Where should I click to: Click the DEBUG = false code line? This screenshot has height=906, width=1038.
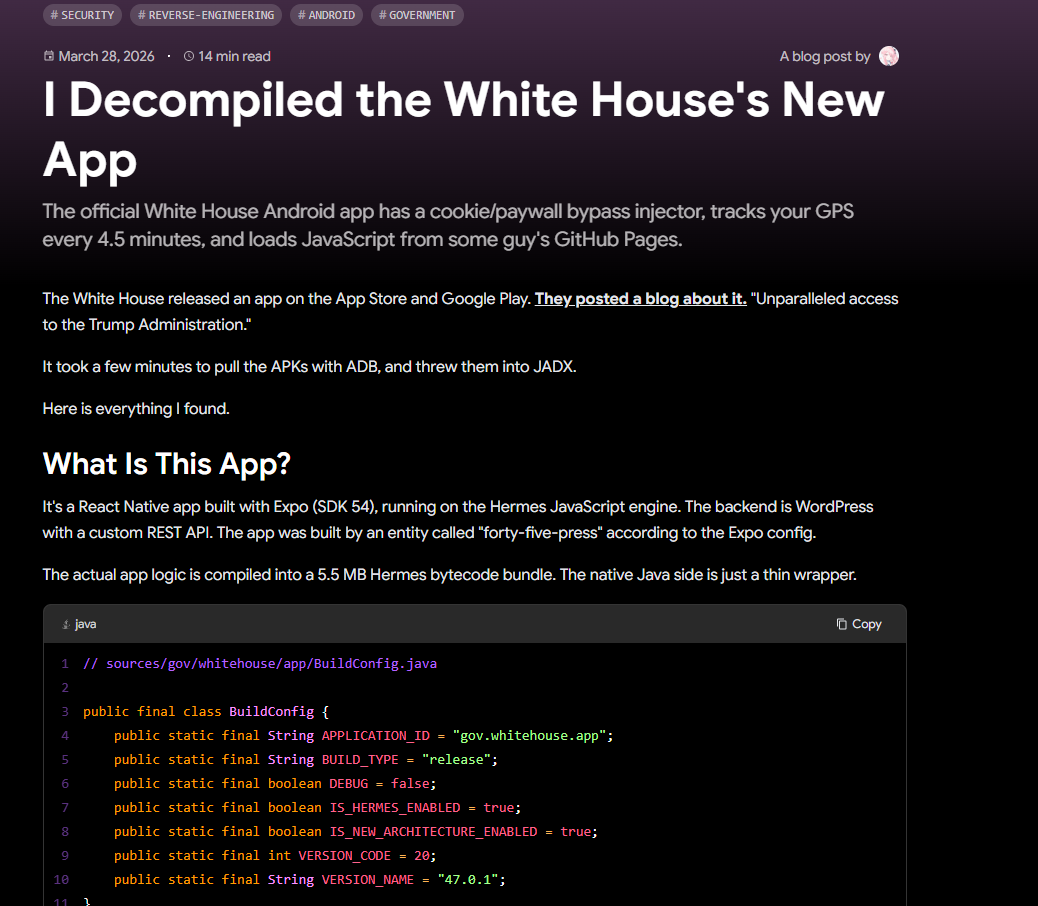(x=275, y=784)
